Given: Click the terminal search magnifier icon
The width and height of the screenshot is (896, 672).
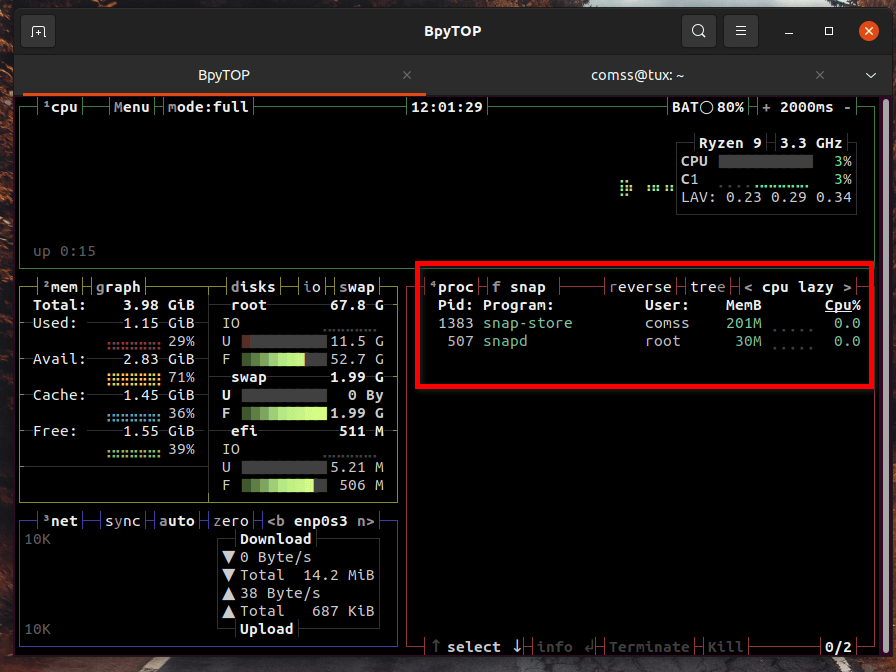Looking at the screenshot, I should click(x=698, y=31).
